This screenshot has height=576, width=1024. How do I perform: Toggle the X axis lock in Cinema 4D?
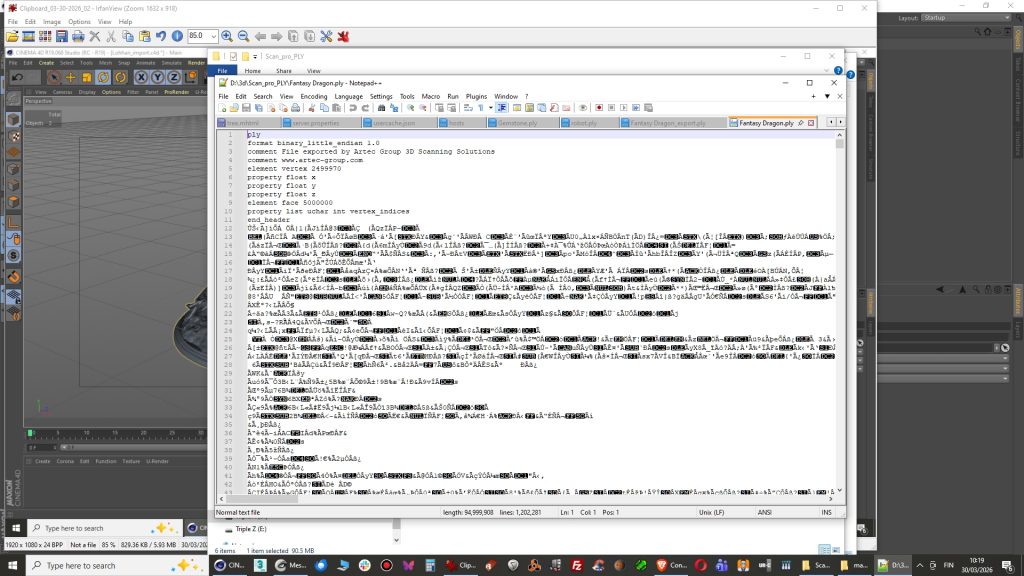(143, 77)
